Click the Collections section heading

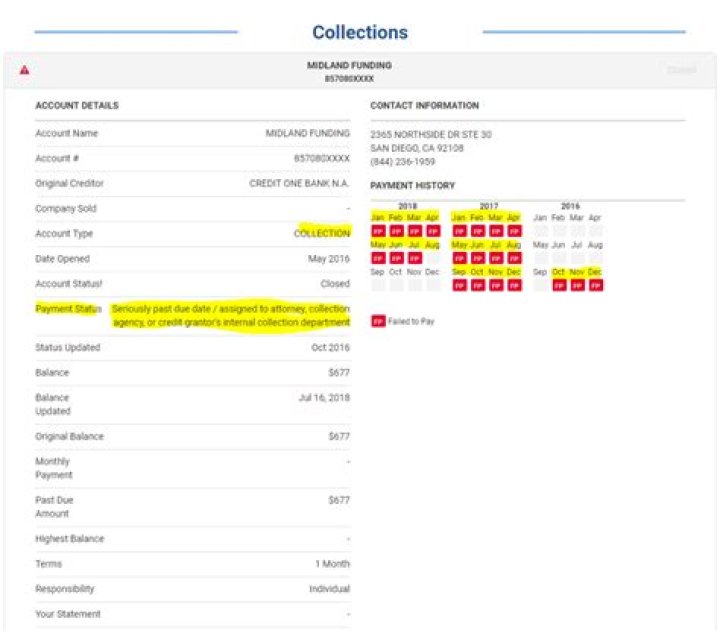pos(360,32)
